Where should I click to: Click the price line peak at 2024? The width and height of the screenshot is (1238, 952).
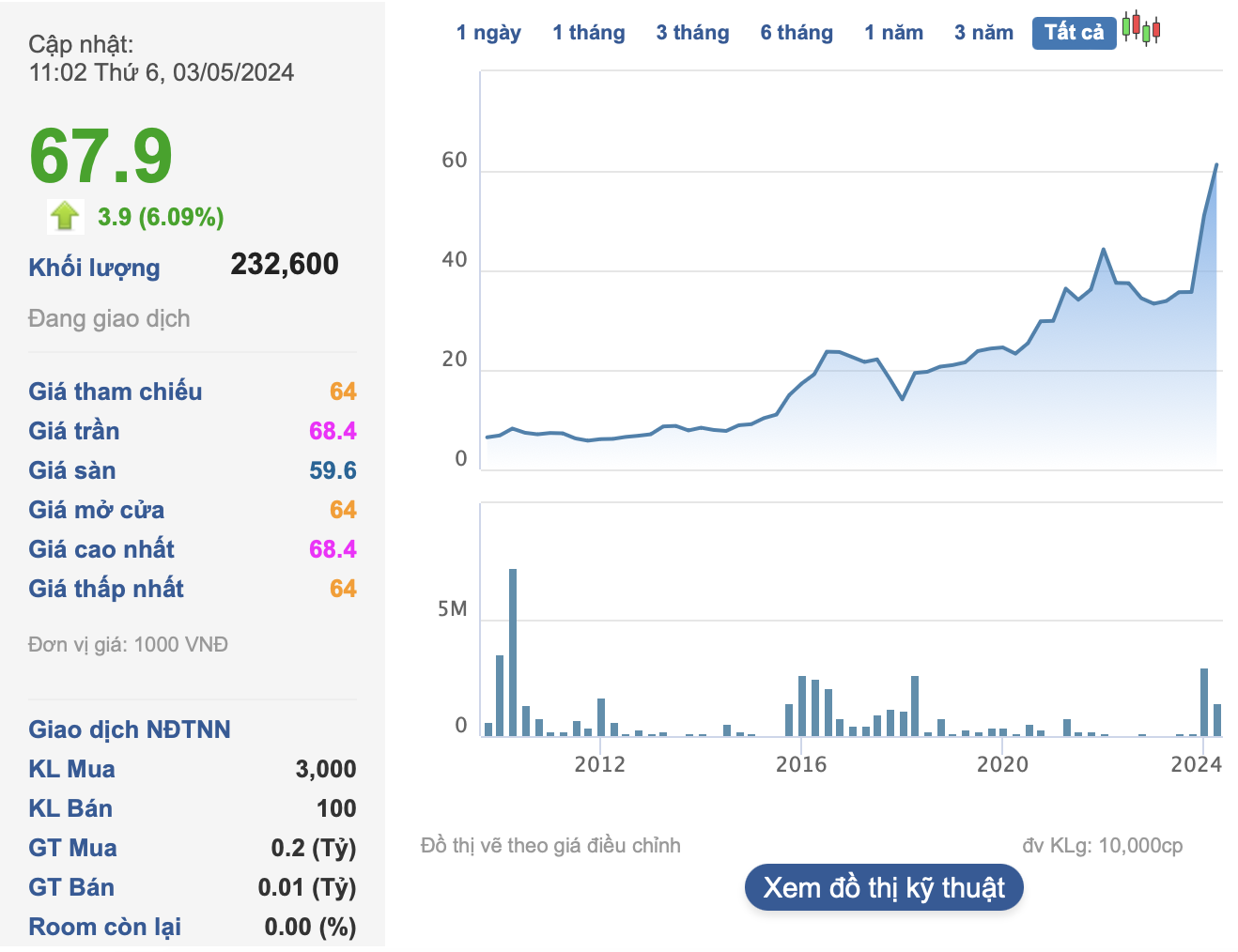click(1216, 166)
